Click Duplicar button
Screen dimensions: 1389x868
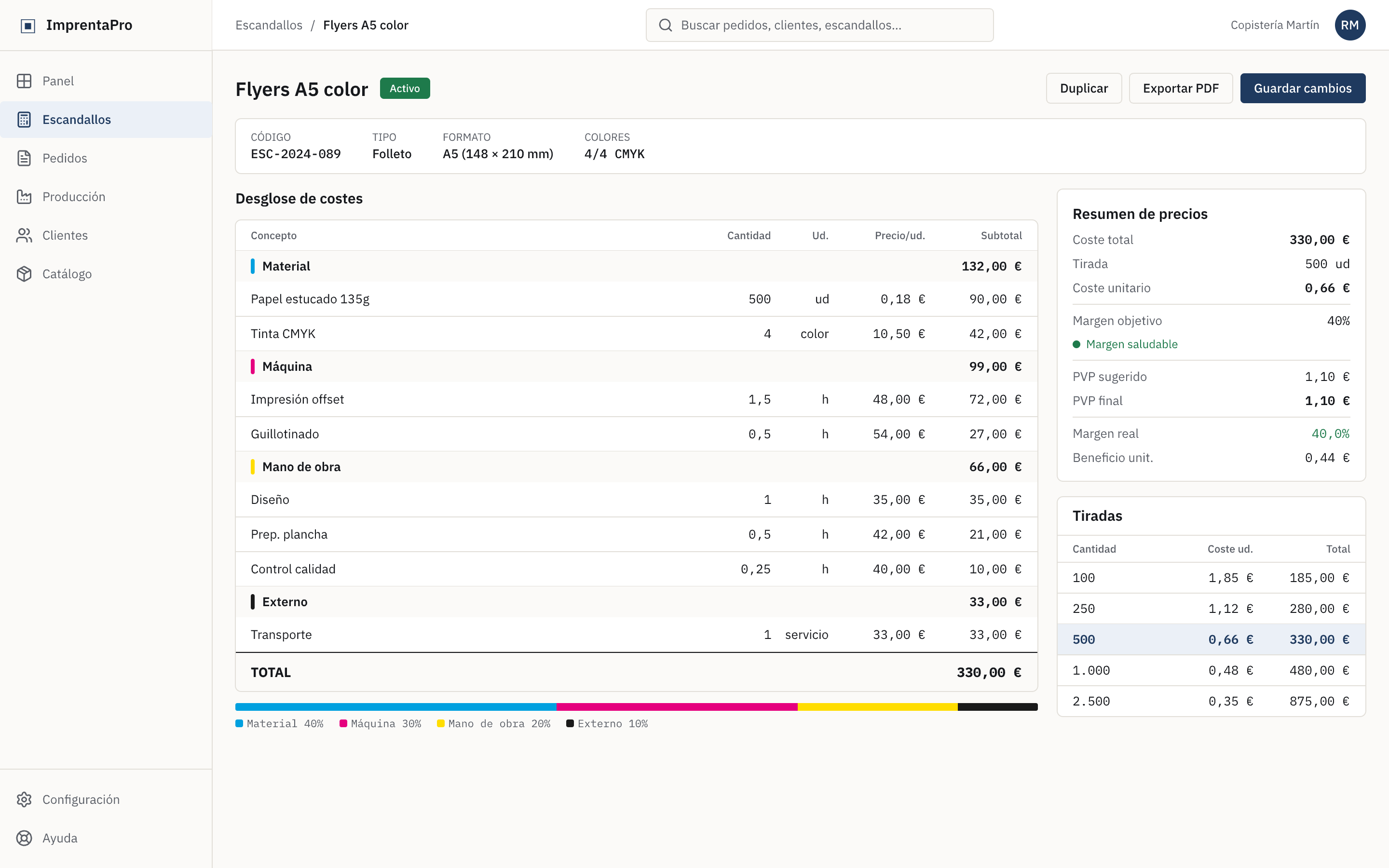pyautogui.click(x=1084, y=88)
